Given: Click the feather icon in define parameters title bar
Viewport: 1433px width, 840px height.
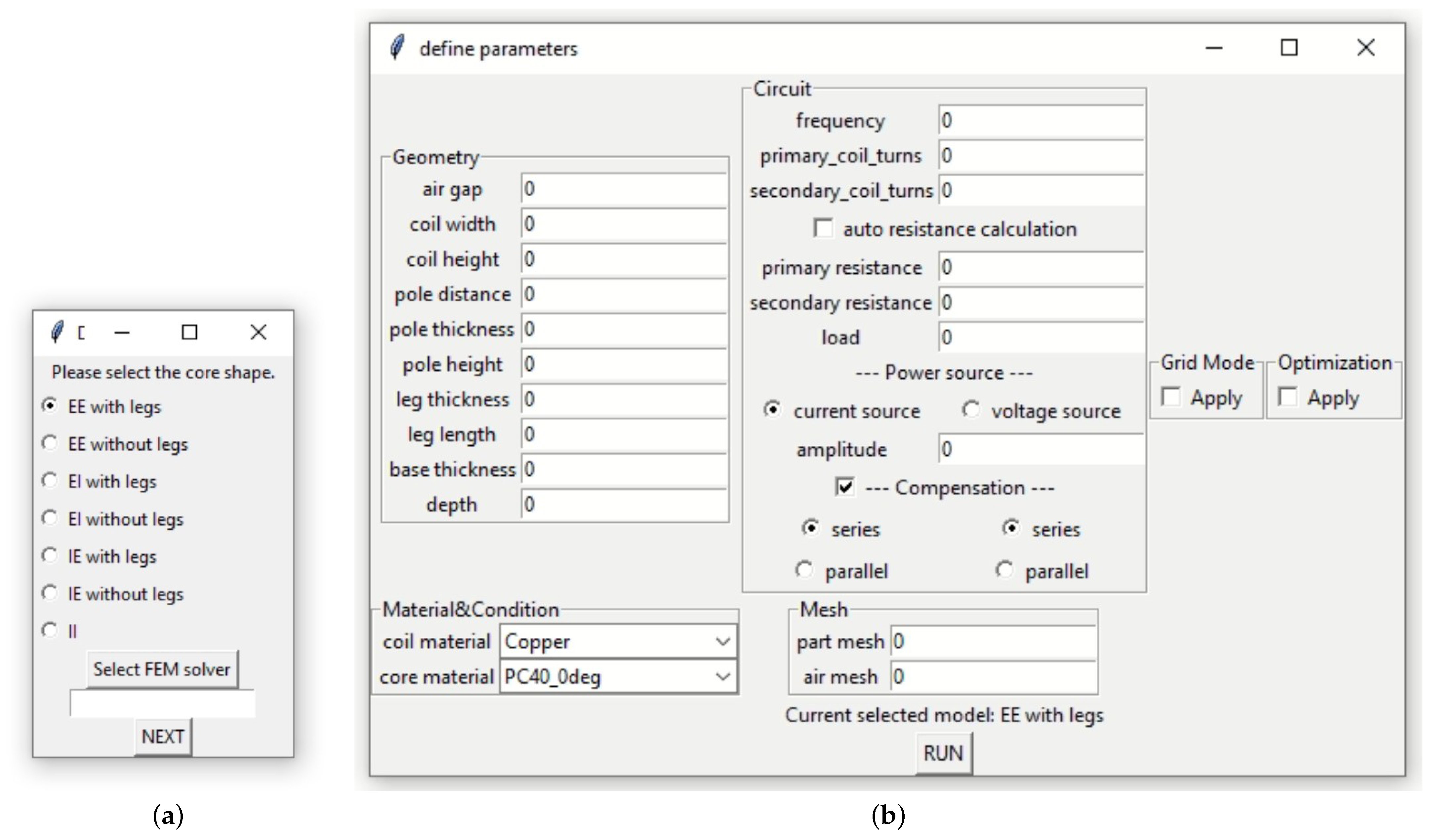Looking at the screenshot, I should [397, 47].
